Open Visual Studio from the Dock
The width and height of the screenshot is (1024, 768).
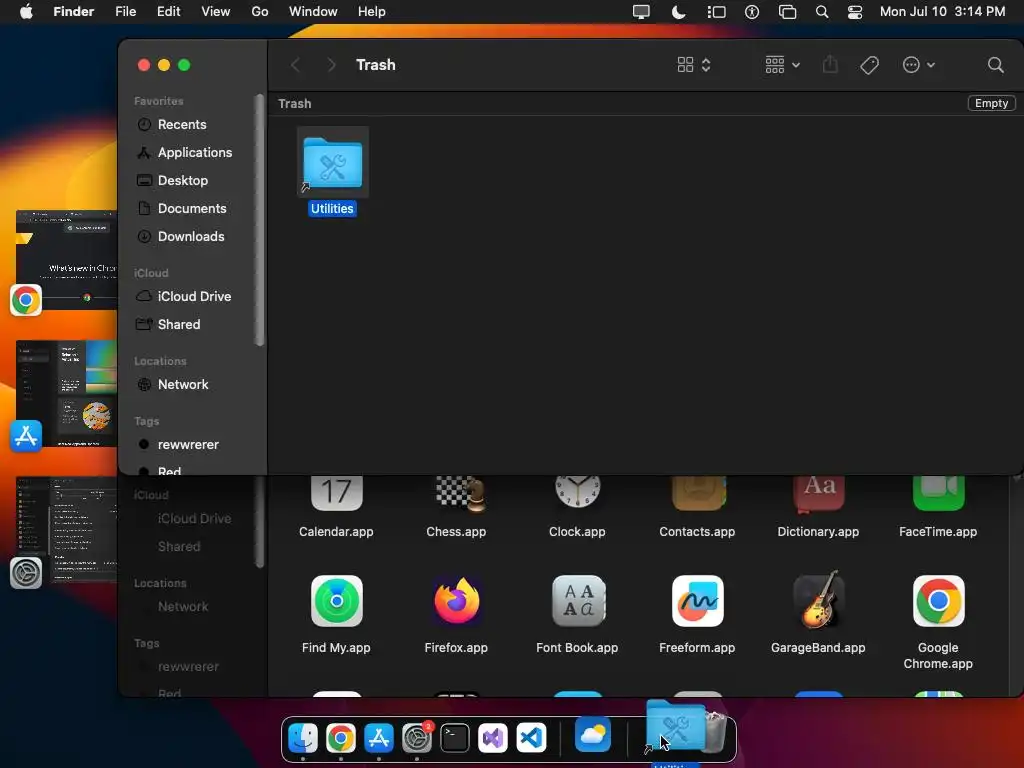(493, 738)
